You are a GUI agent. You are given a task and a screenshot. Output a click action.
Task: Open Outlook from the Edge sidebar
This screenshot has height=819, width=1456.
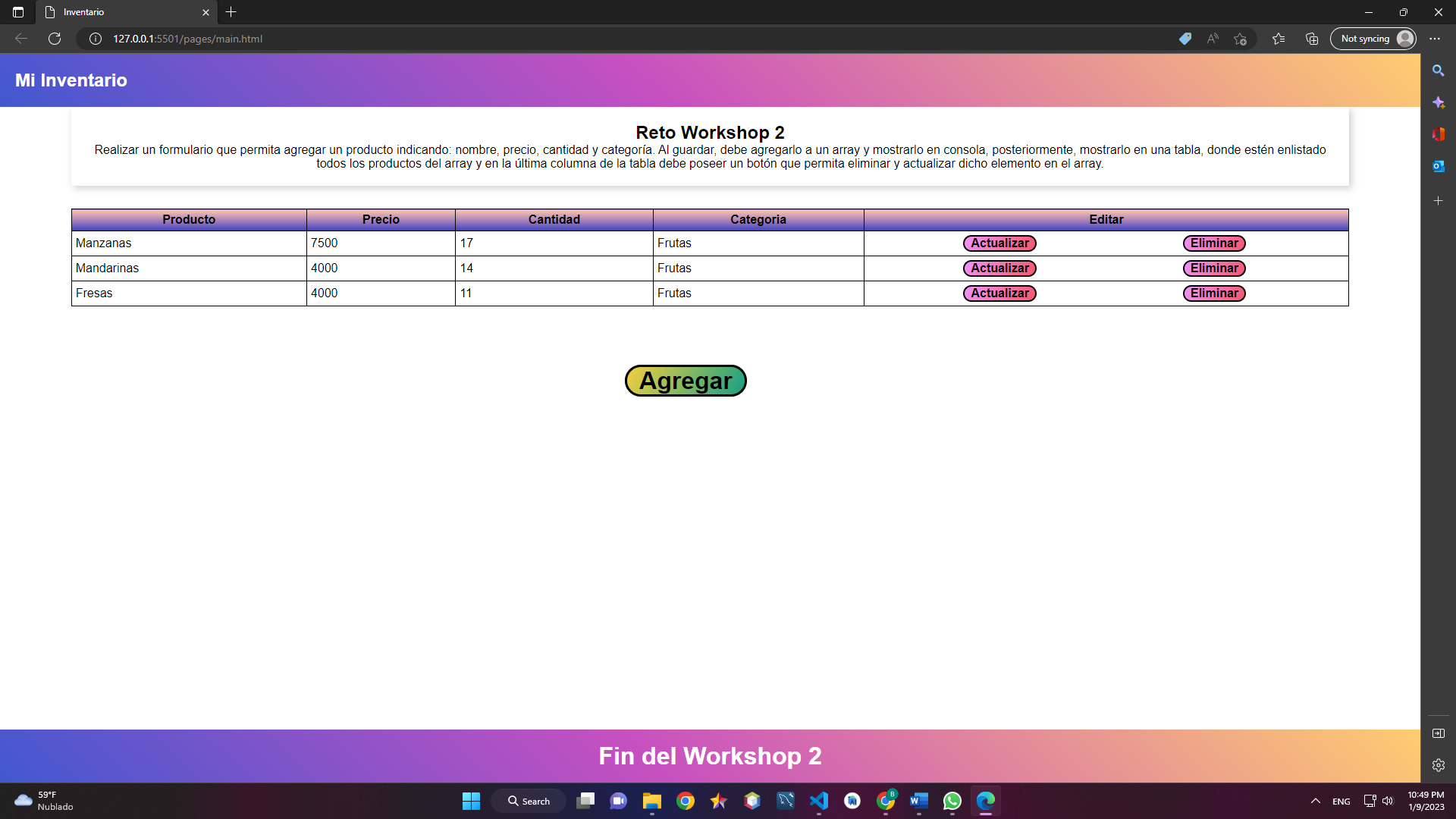coord(1439,166)
